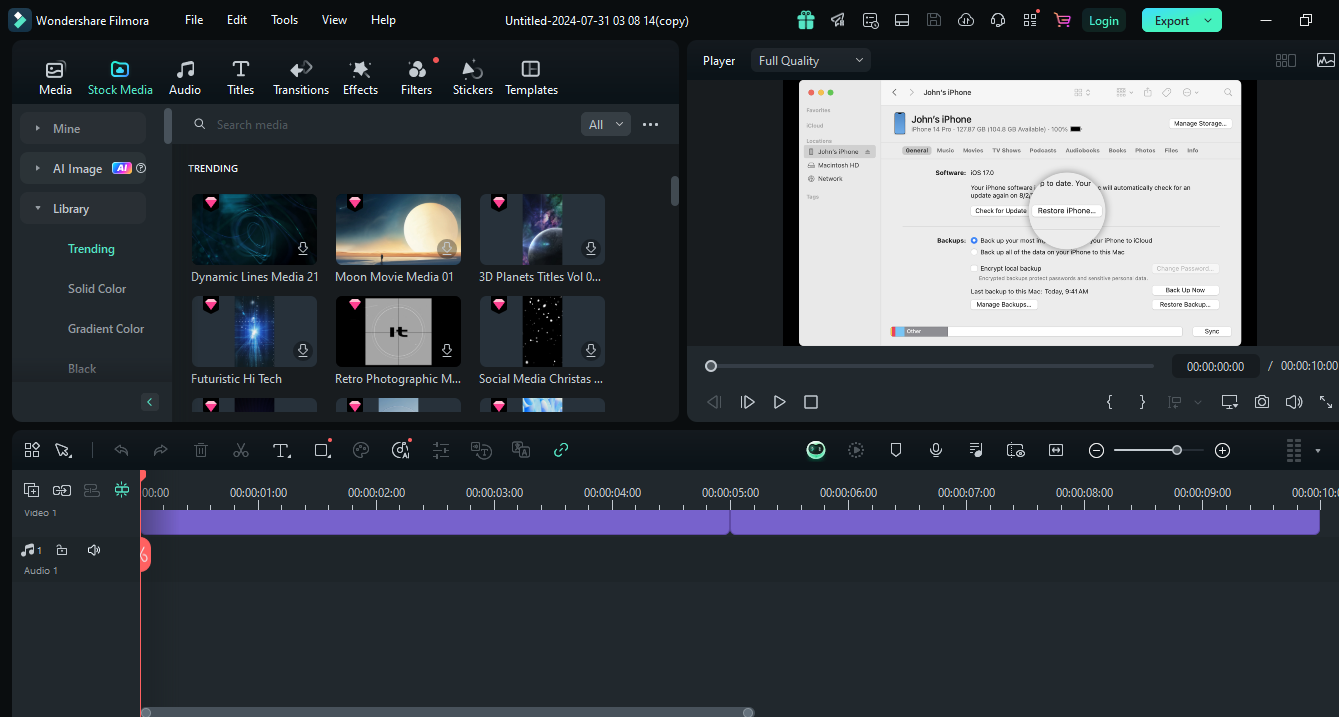Click the cloud upload icon
Screen dimensions: 1339x717
click(x=966, y=20)
